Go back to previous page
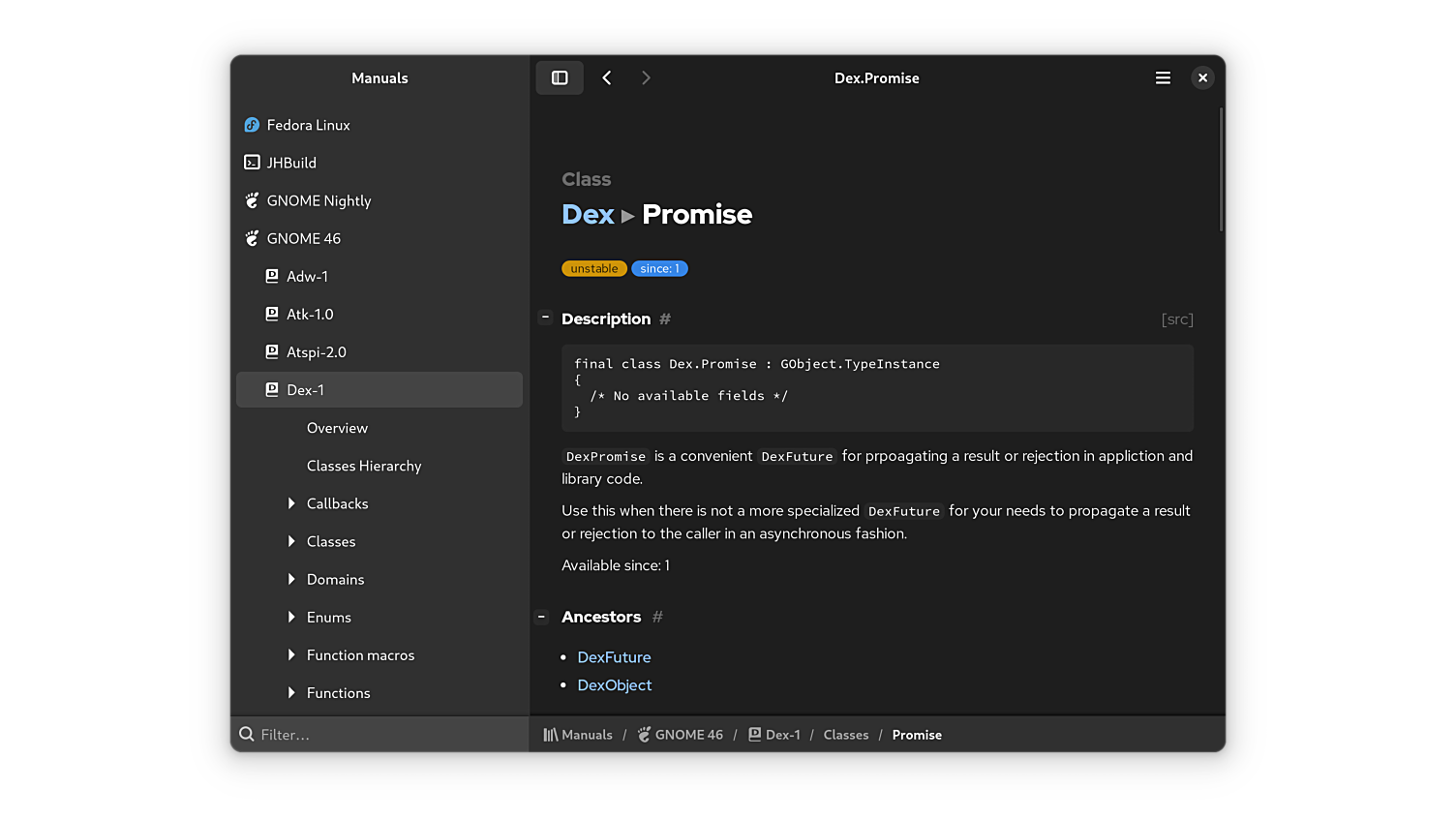The width and height of the screenshot is (1456, 819). [607, 77]
